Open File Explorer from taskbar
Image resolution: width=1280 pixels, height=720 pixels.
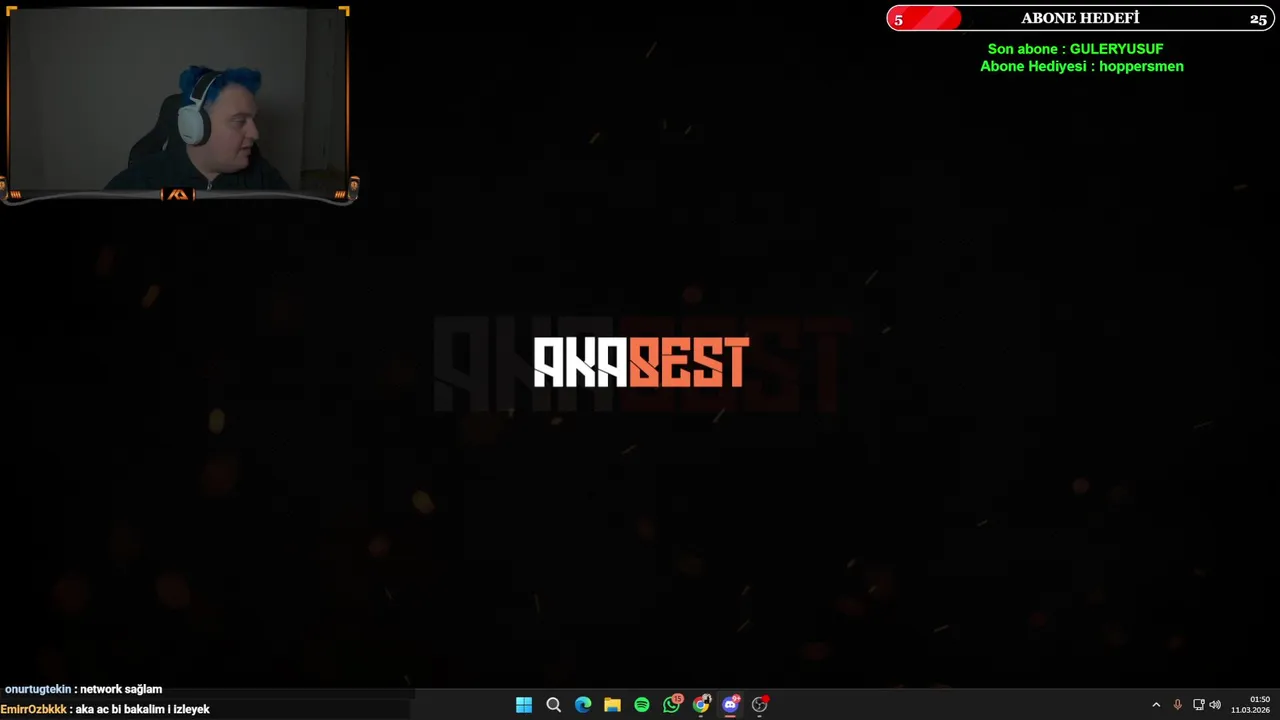tap(612, 705)
